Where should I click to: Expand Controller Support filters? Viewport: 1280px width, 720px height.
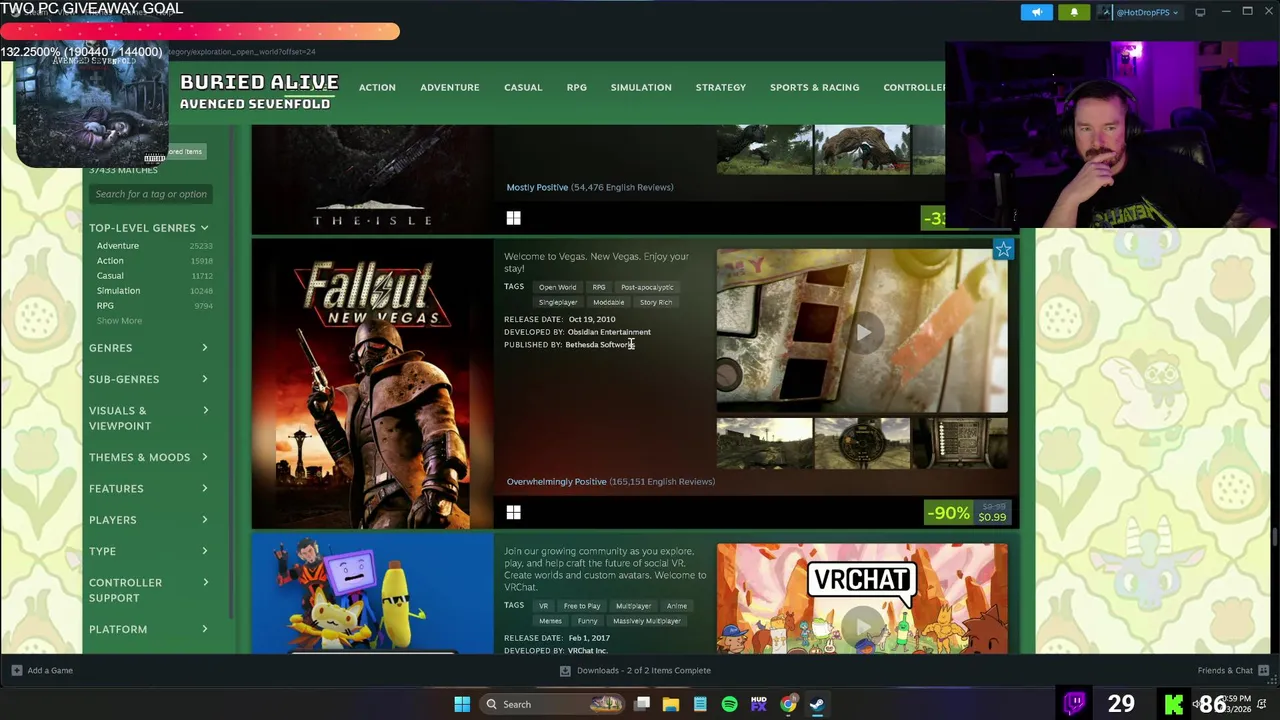pos(148,590)
